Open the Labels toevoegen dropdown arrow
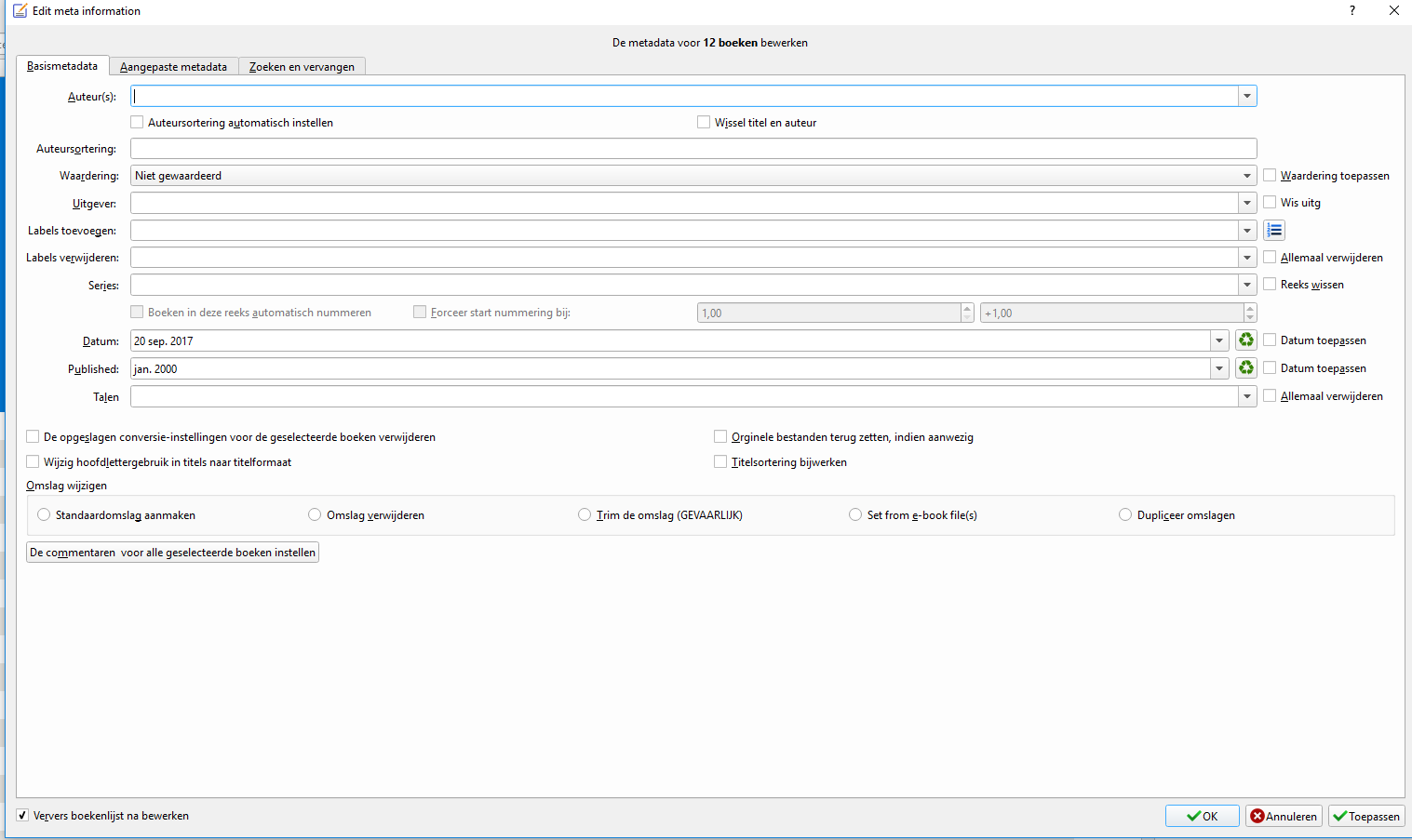This screenshot has width=1412, height=840. pos(1247,230)
